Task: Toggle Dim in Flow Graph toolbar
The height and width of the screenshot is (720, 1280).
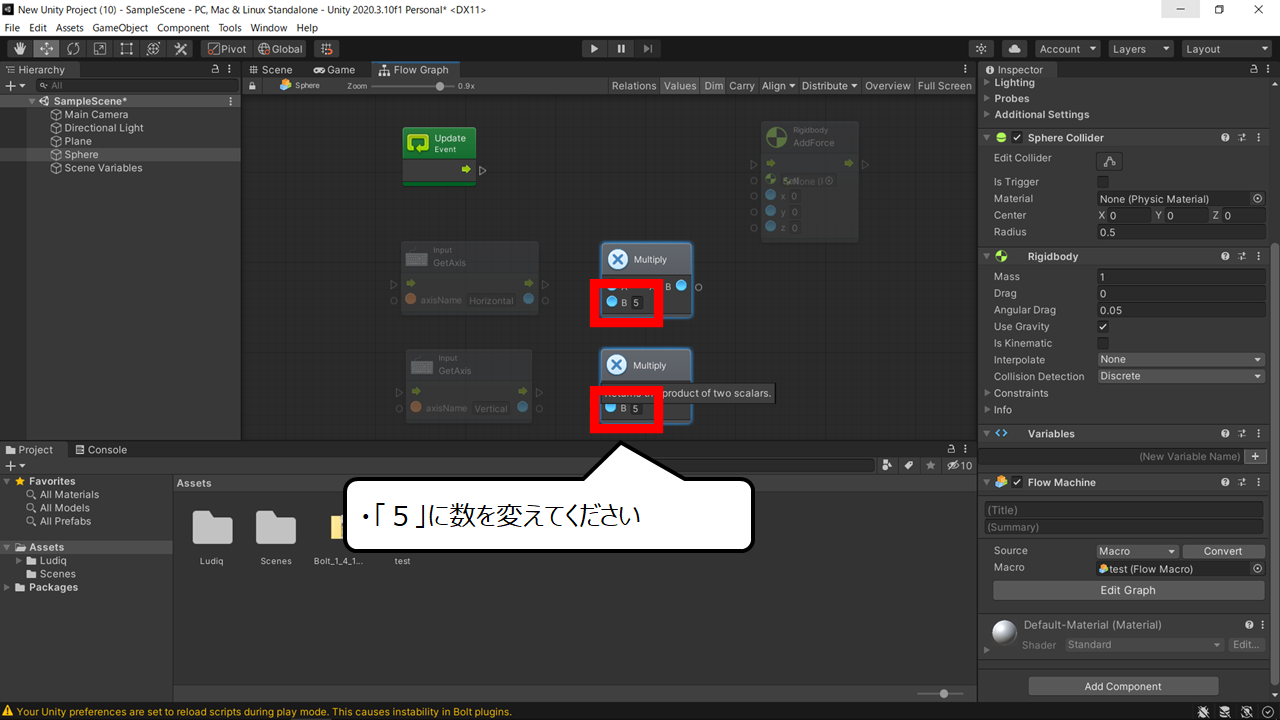Action: coord(713,86)
